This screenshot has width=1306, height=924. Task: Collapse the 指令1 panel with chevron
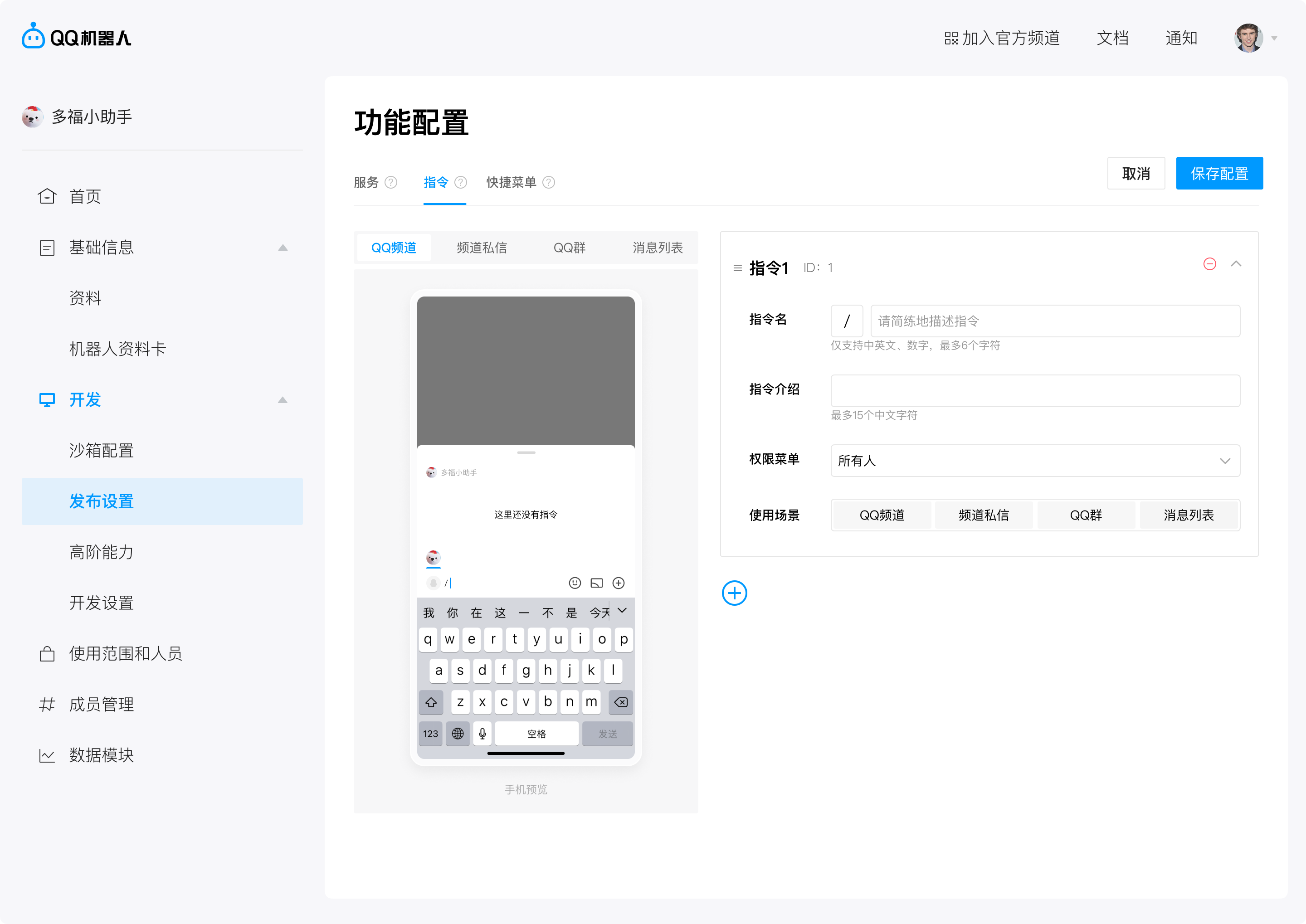(1236, 264)
